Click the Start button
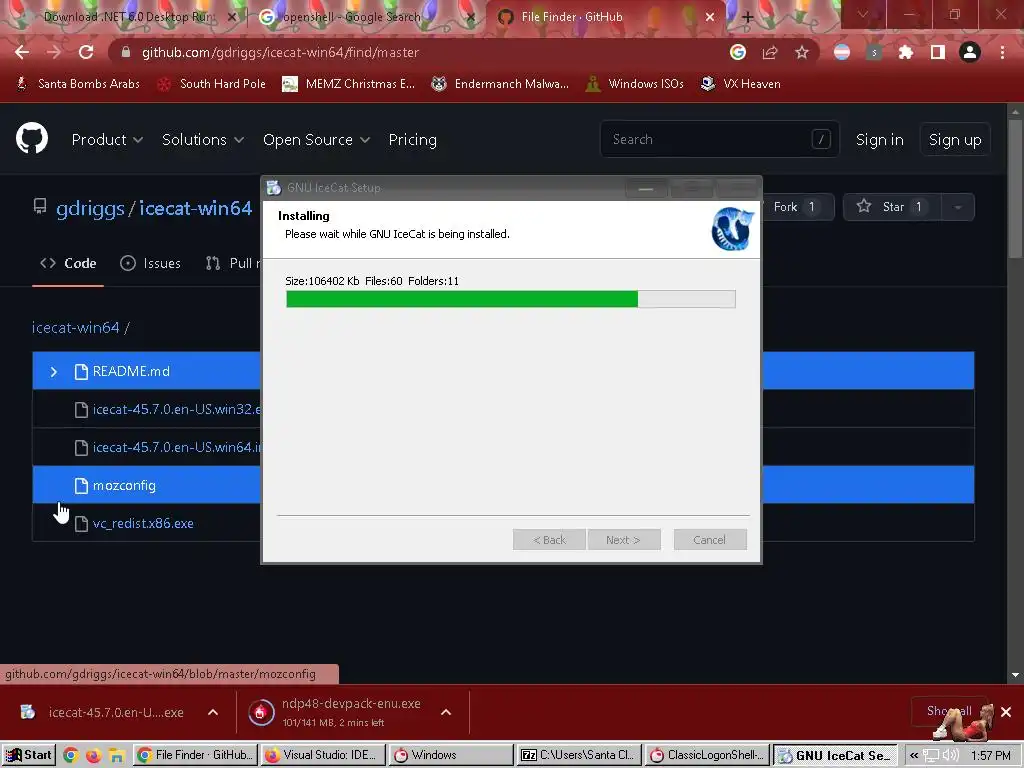1024x768 pixels. pos(29,756)
